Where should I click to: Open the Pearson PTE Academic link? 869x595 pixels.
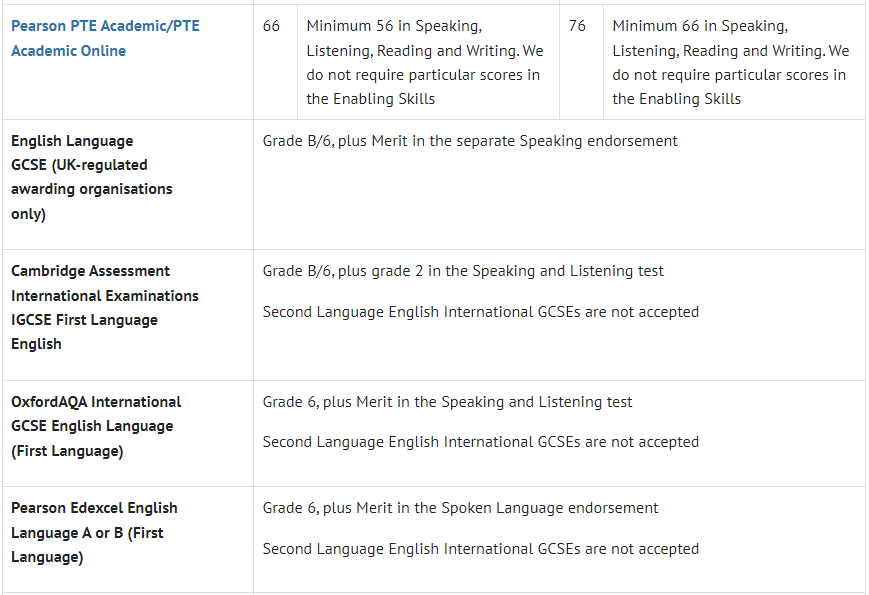[105, 38]
